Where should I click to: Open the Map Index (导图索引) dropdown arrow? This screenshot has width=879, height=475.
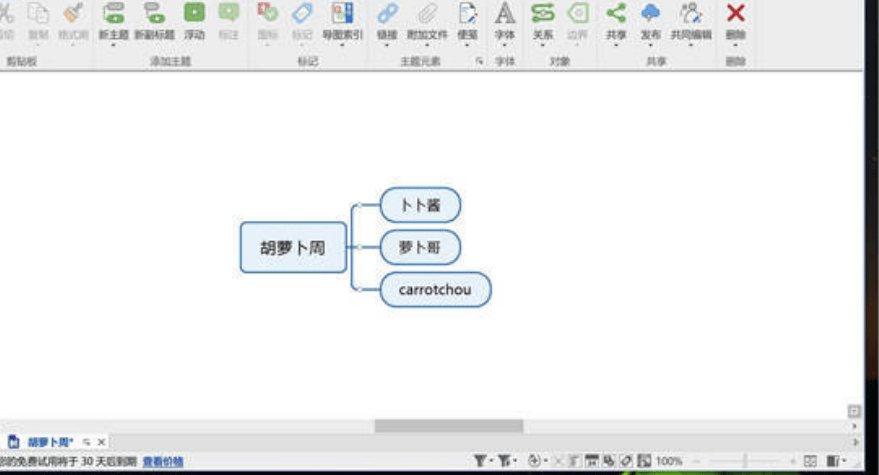tap(343, 45)
